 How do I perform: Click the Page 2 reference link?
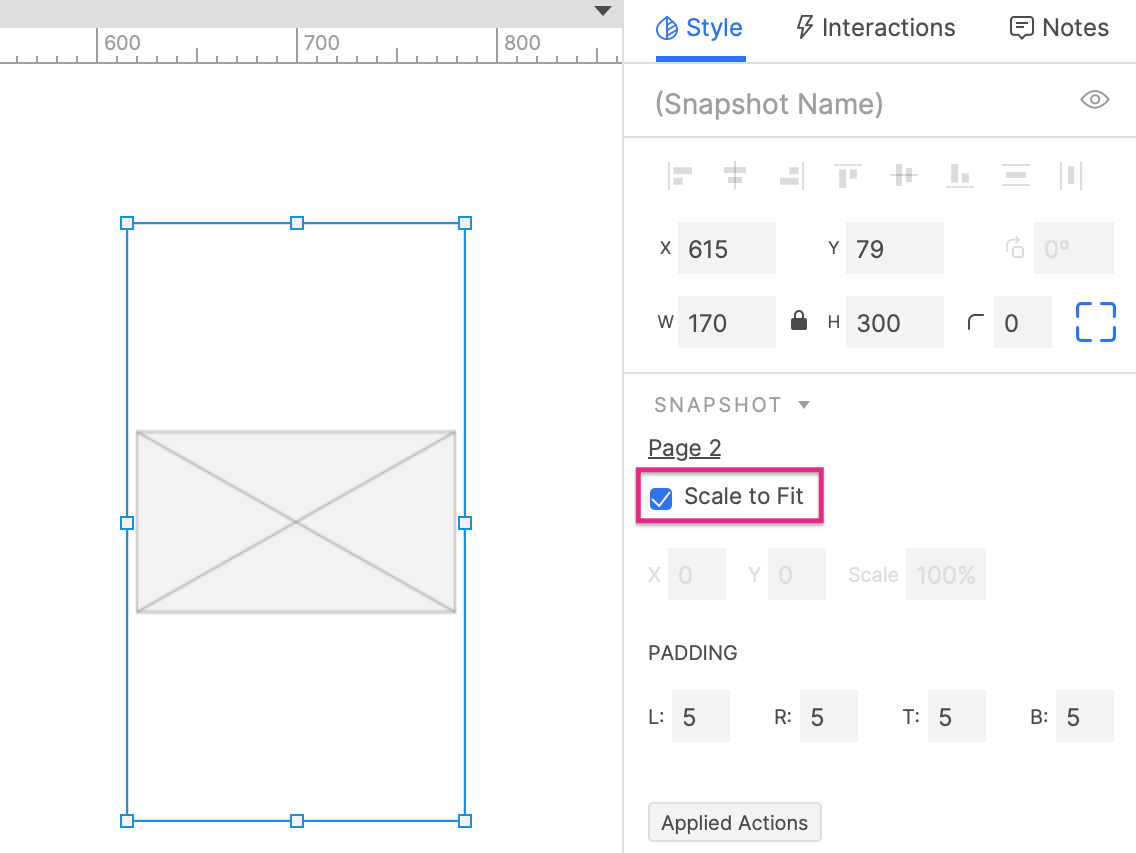pyautogui.click(x=684, y=448)
